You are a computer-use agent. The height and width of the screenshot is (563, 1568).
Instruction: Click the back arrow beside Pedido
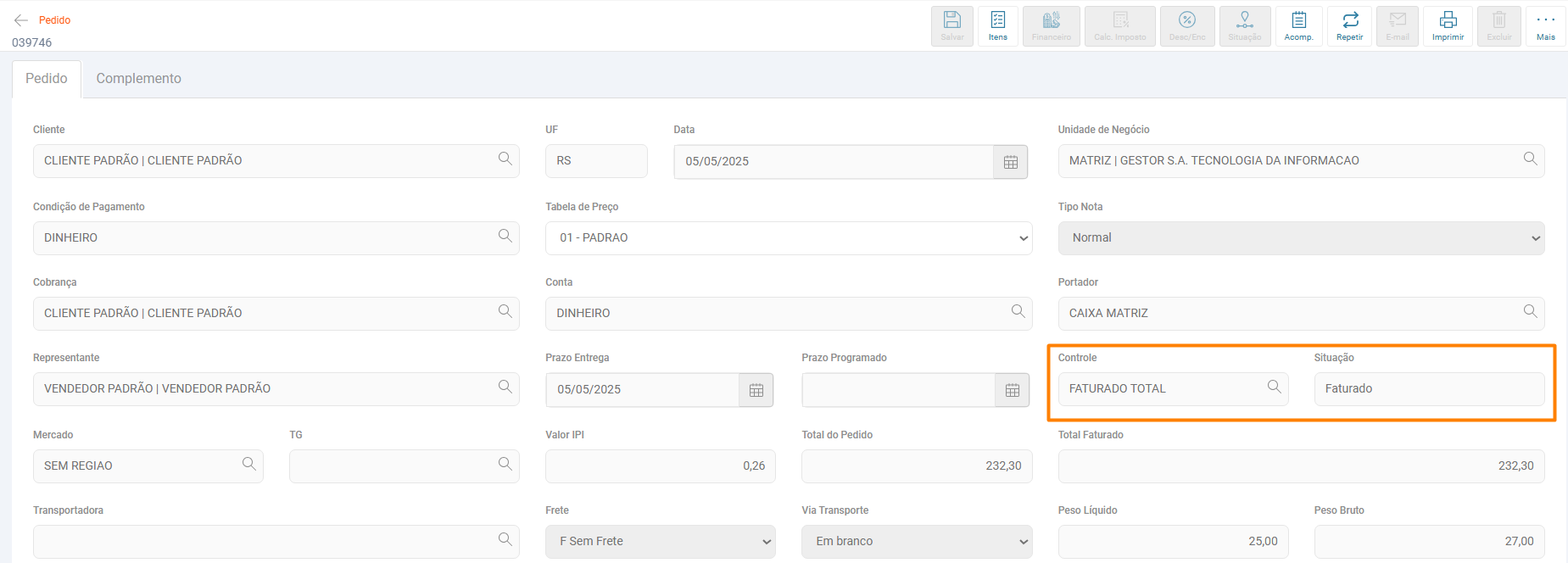point(21,20)
